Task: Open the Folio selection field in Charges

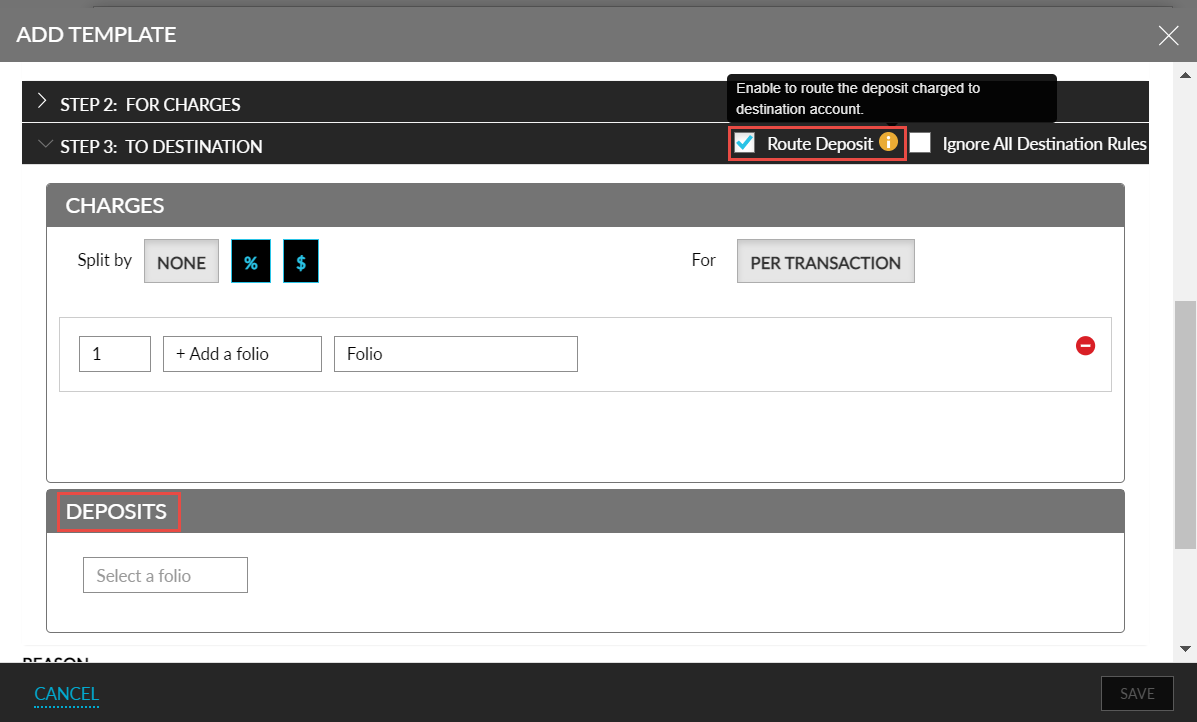Action: (x=455, y=353)
